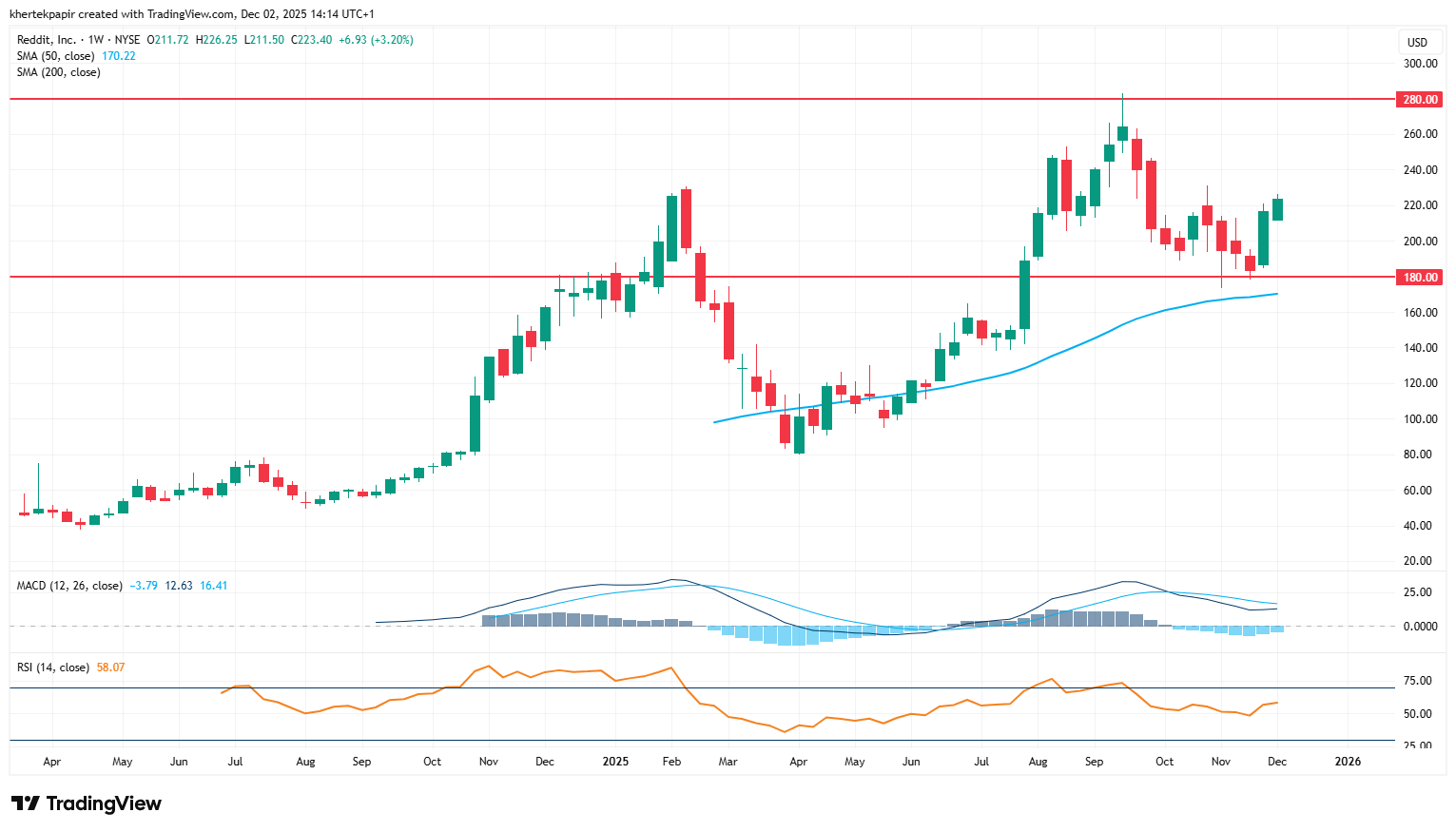Click the 300.00 price scale label
The width and height of the screenshot is (1456, 832).
pyautogui.click(x=1420, y=64)
